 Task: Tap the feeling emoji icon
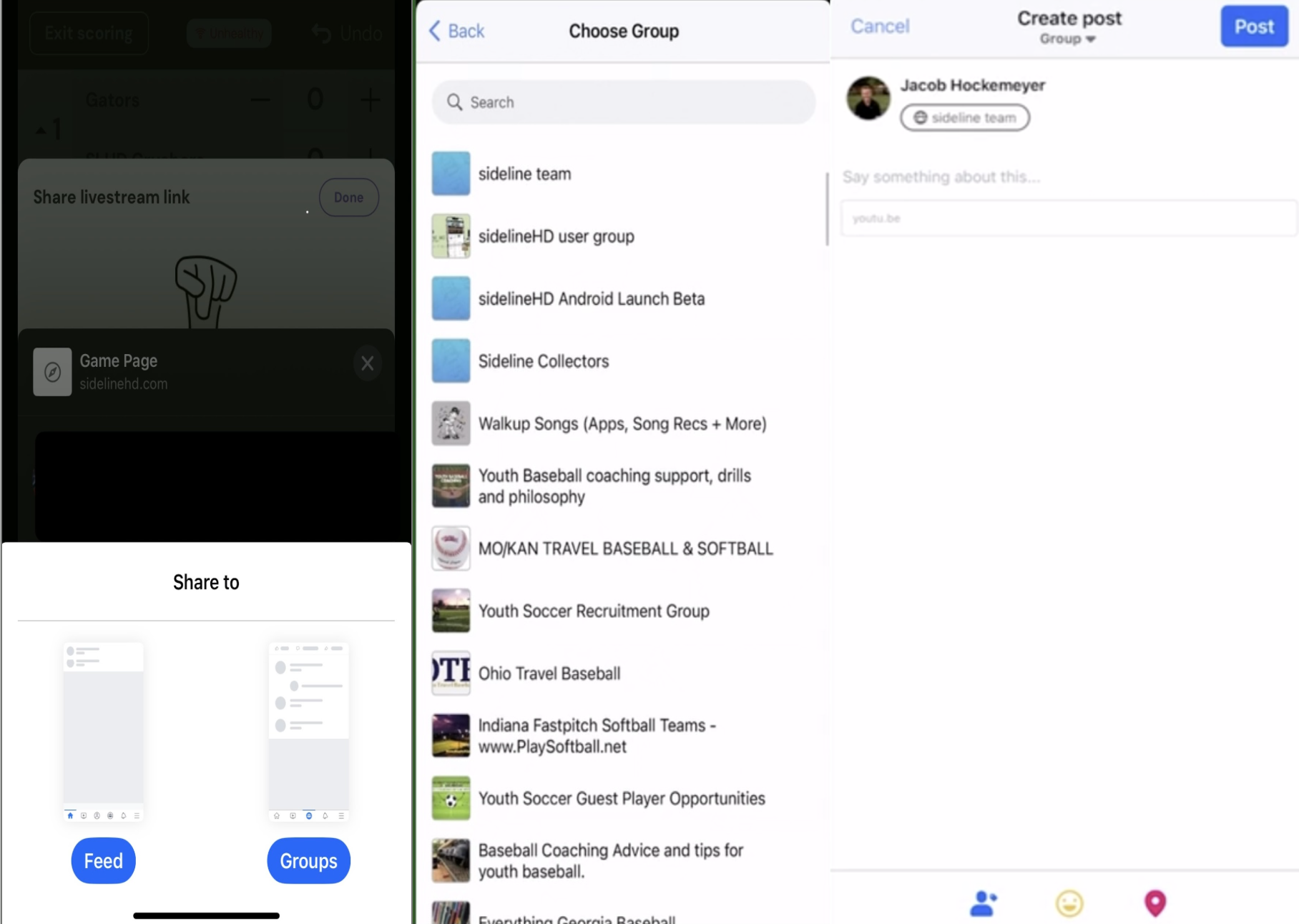[1069, 903]
